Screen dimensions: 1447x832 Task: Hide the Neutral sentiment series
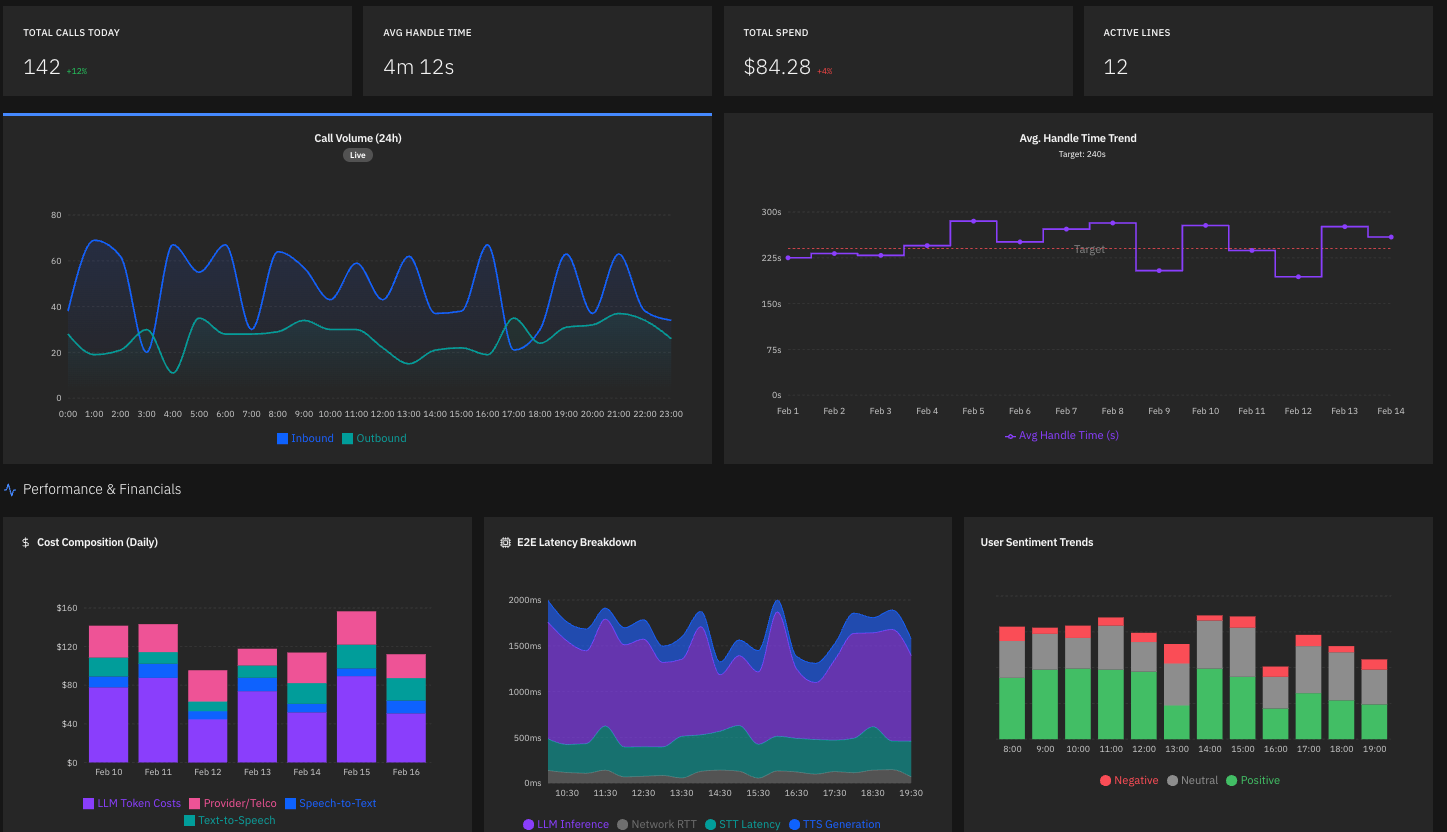[1192, 780]
